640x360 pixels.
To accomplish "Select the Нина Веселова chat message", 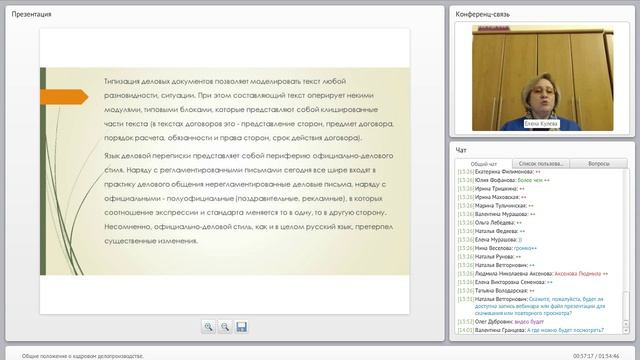I will coord(497,248).
